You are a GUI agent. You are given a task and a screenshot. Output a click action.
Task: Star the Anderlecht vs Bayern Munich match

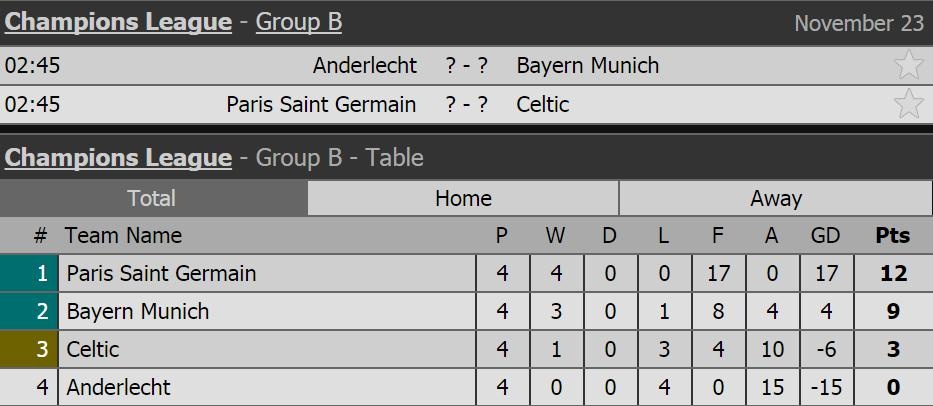tap(908, 66)
